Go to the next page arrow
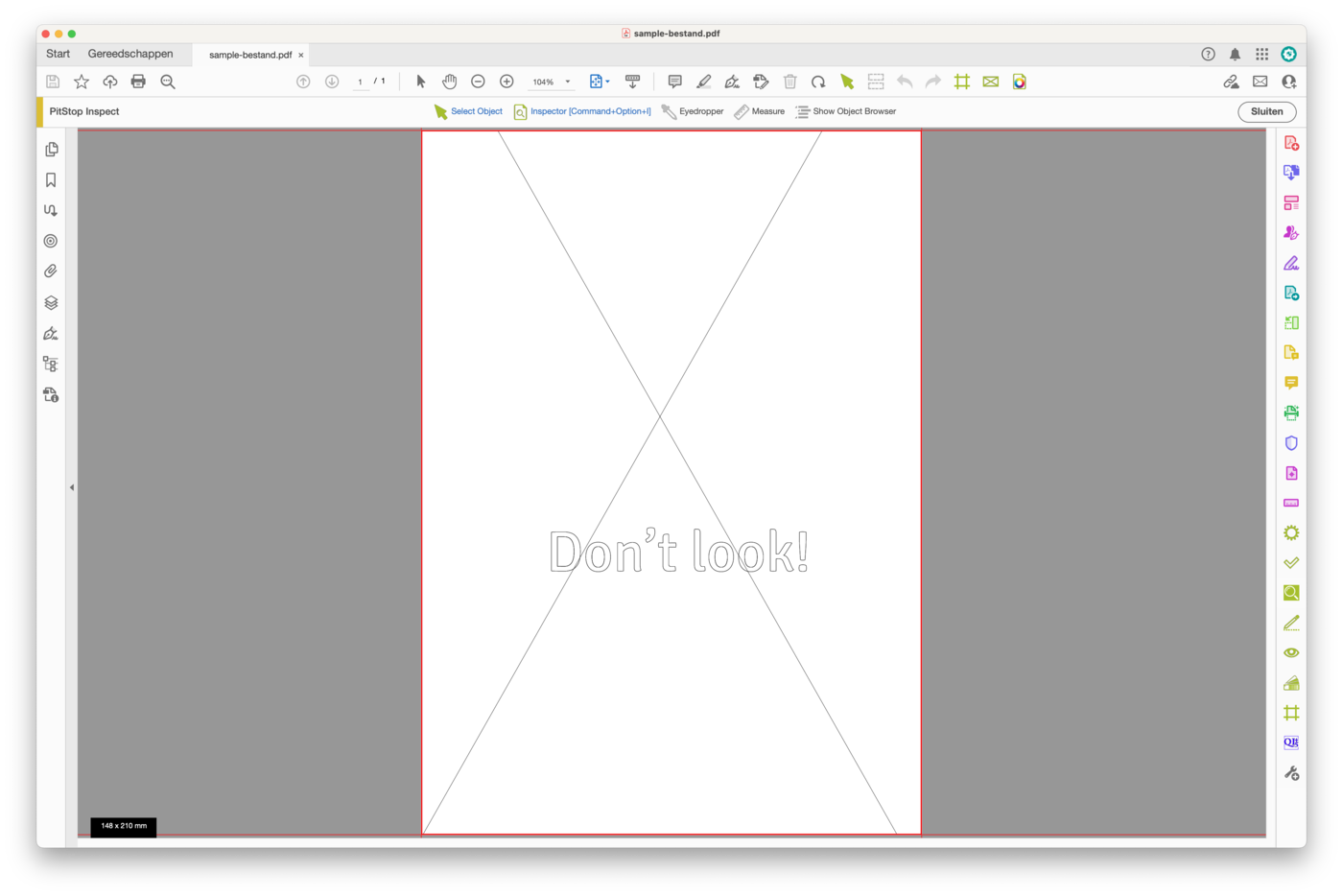 click(332, 83)
